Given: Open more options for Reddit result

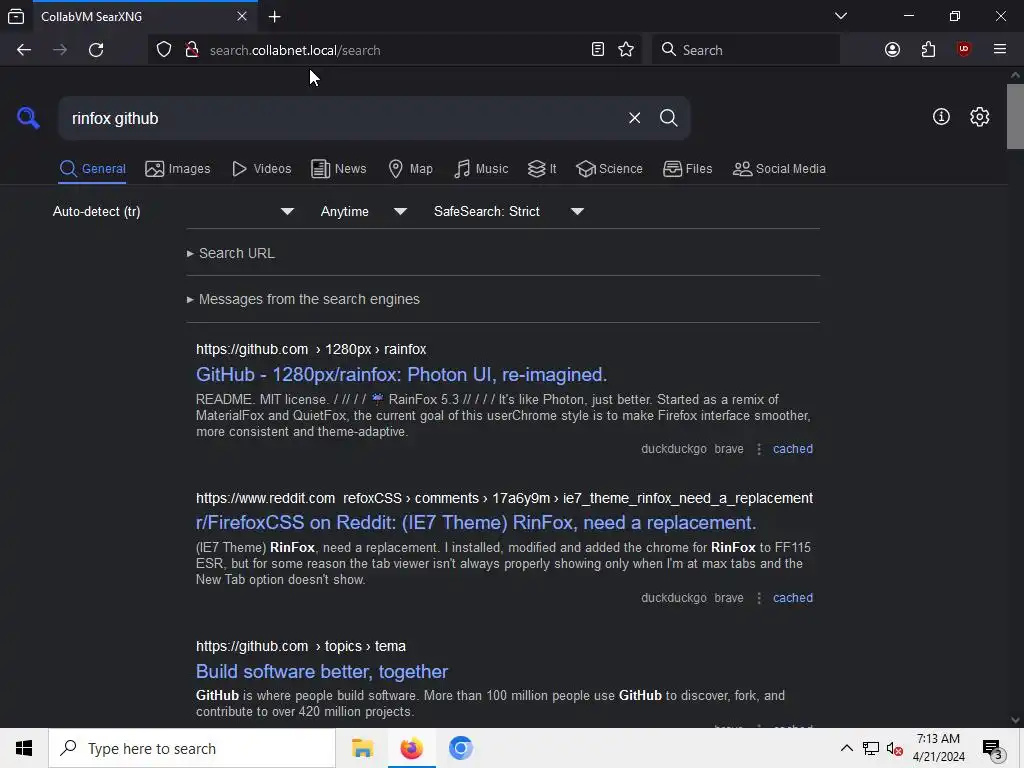Looking at the screenshot, I should tap(759, 598).
